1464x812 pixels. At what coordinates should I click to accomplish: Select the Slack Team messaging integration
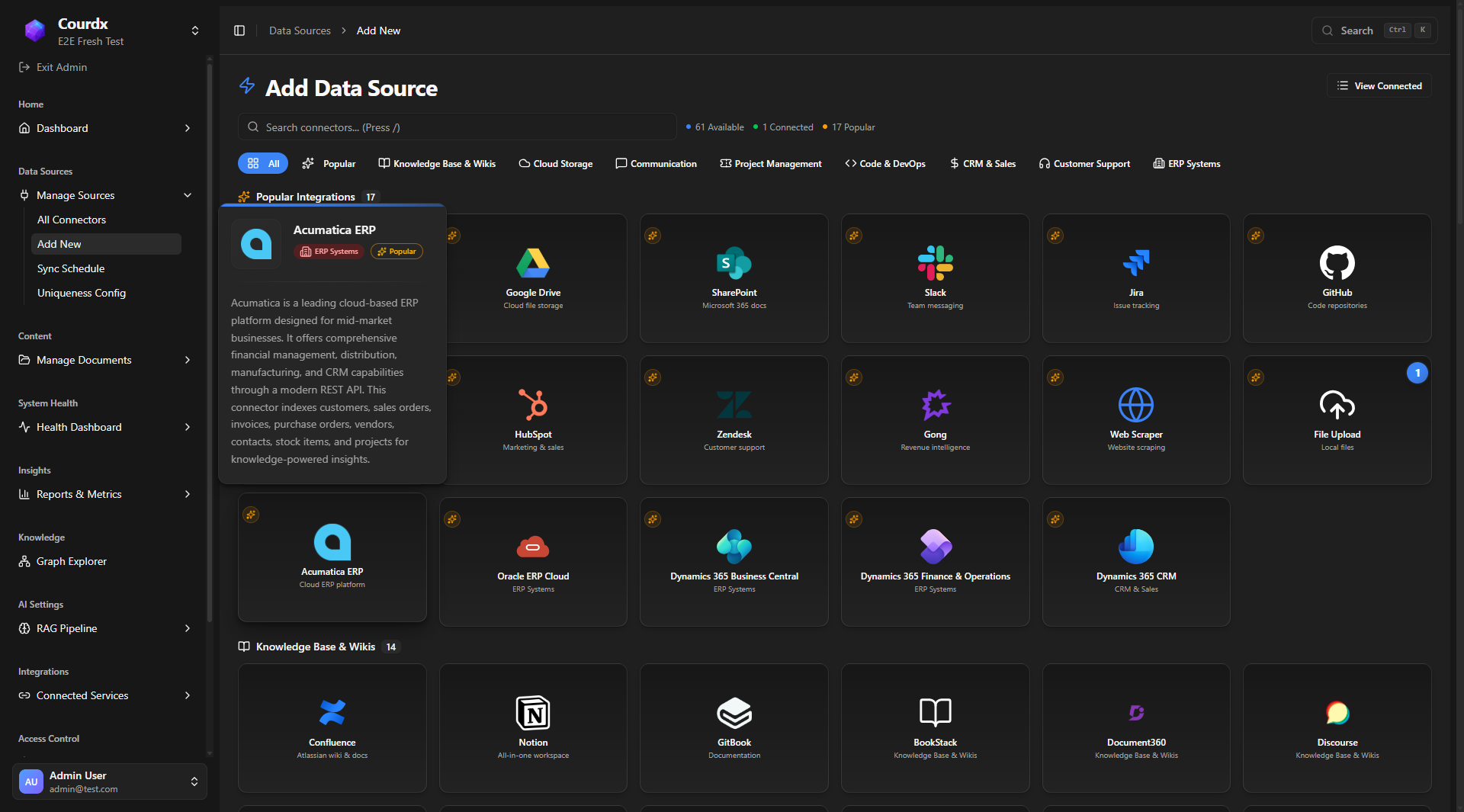[935, 278]
